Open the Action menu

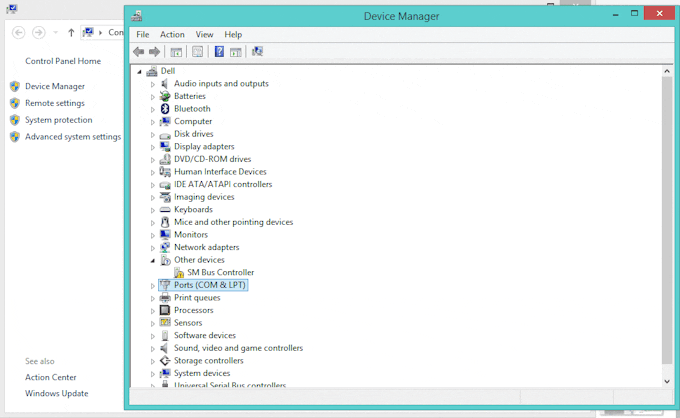172,34
